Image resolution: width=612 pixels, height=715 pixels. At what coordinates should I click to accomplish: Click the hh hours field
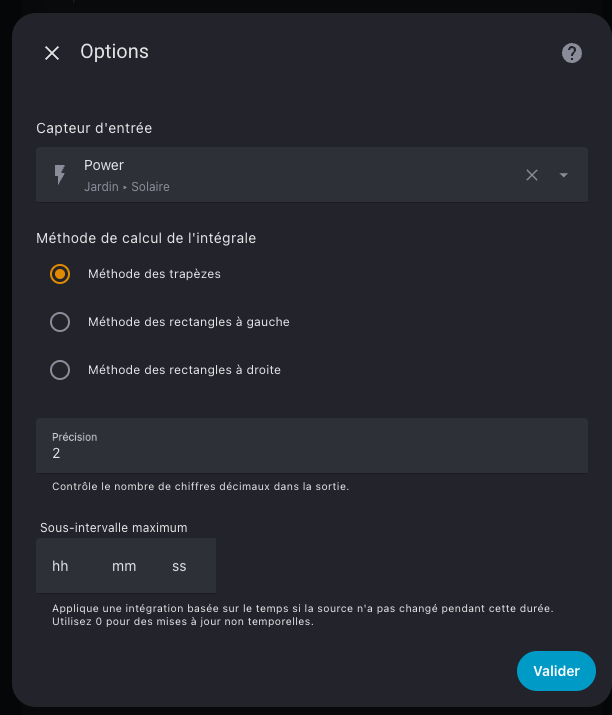pos(60,566)
